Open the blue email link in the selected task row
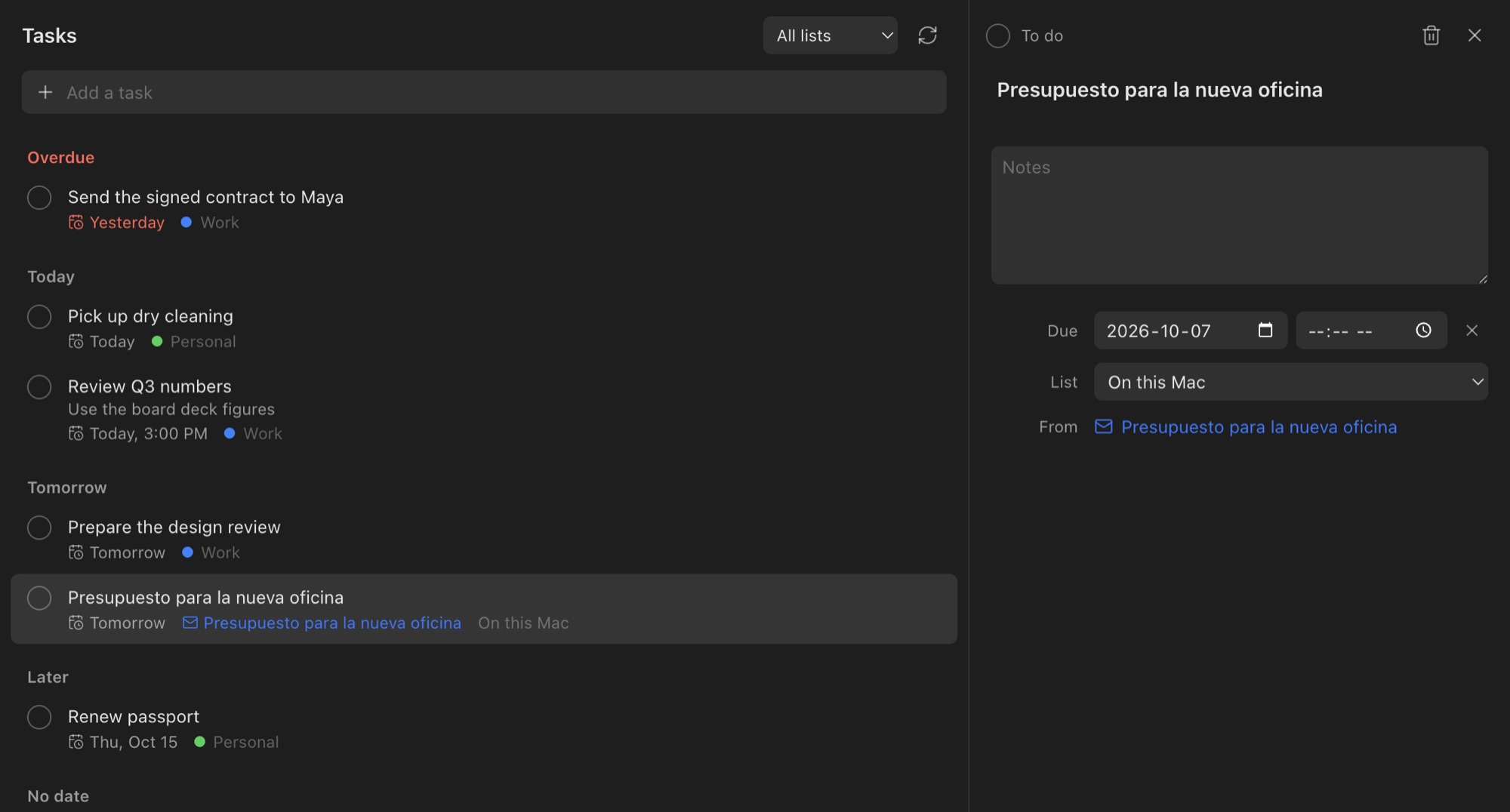This screenshot has width=1510, height=812. 332,623
